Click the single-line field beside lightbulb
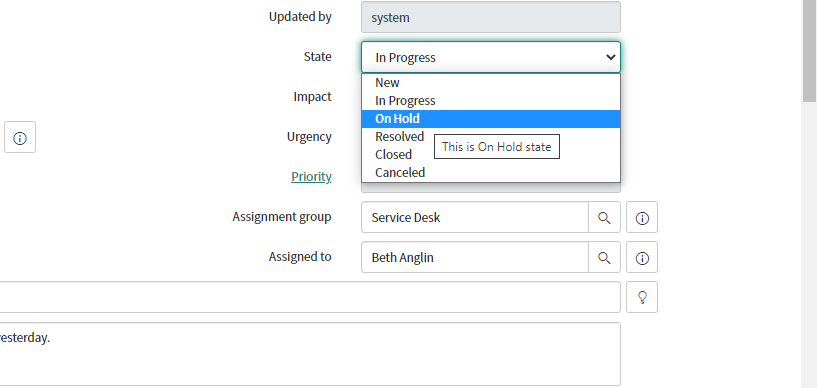The image size is (817, 388). click(x=310, y=297)
